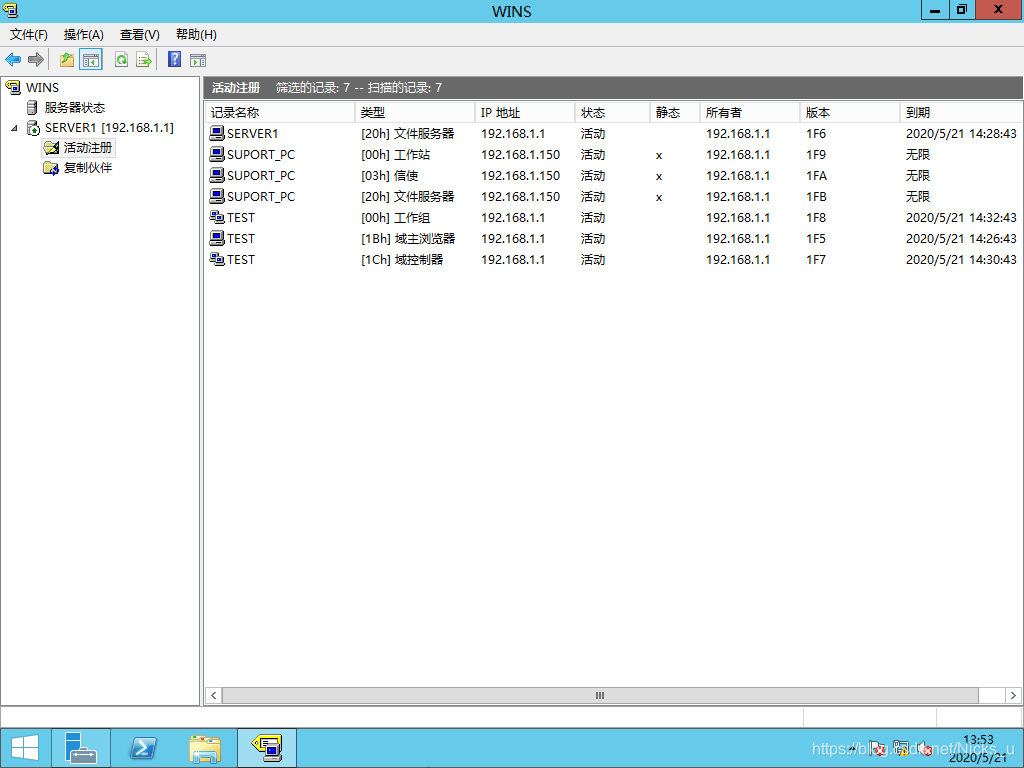Open File Explorer from the taskbar
The width and height of the screenshot is (1024, 768).
[204, 748]
